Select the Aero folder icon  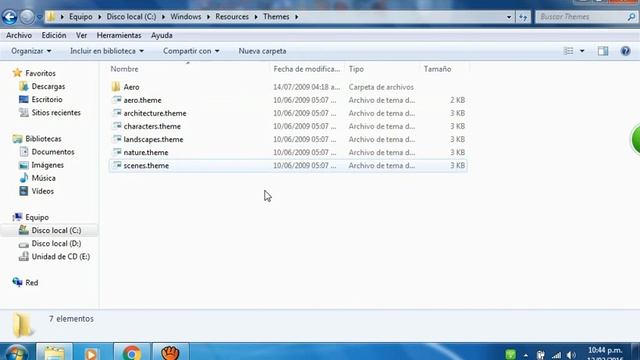click(x=116, y=87)
